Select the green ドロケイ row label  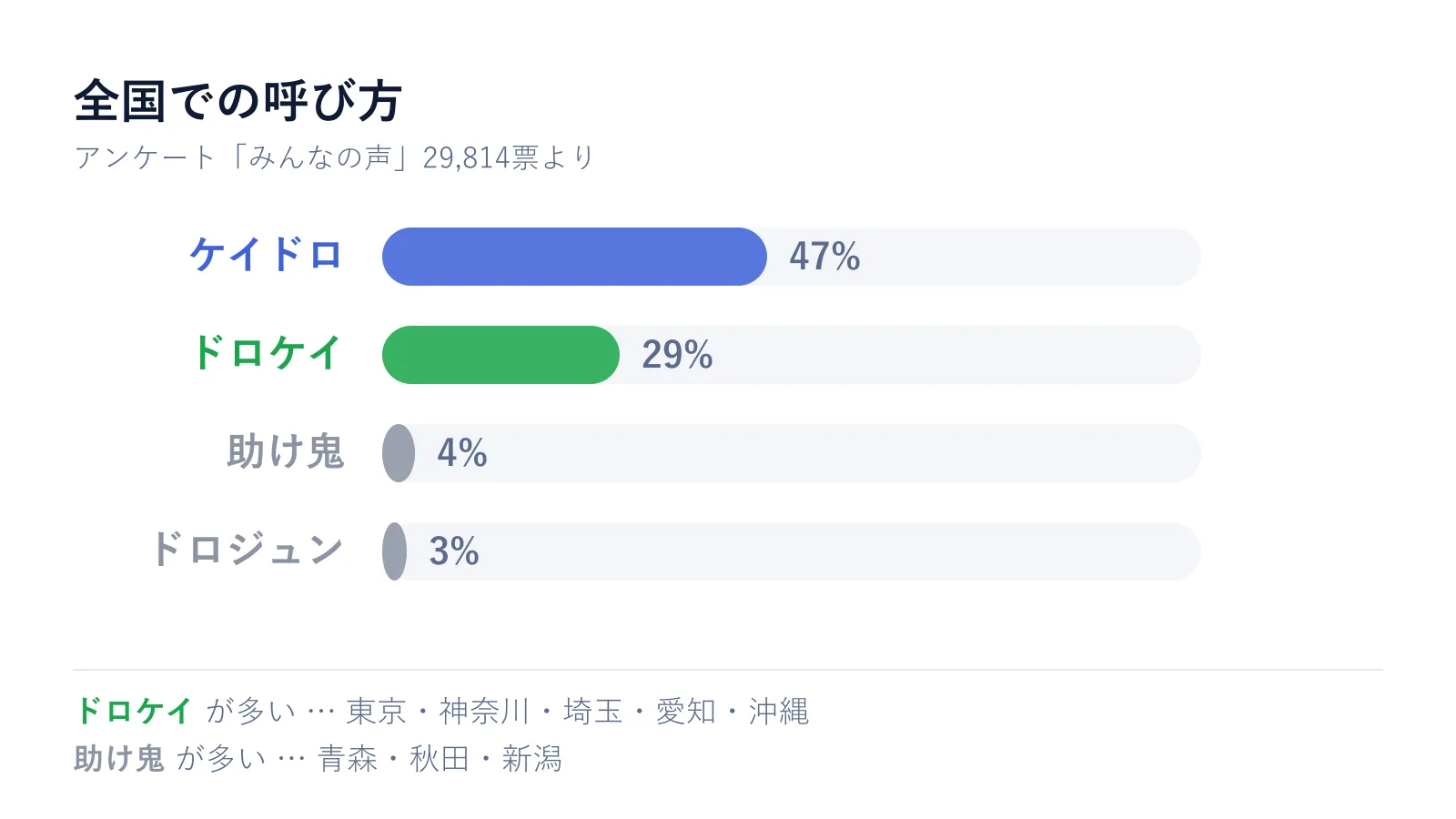point(266,353)
